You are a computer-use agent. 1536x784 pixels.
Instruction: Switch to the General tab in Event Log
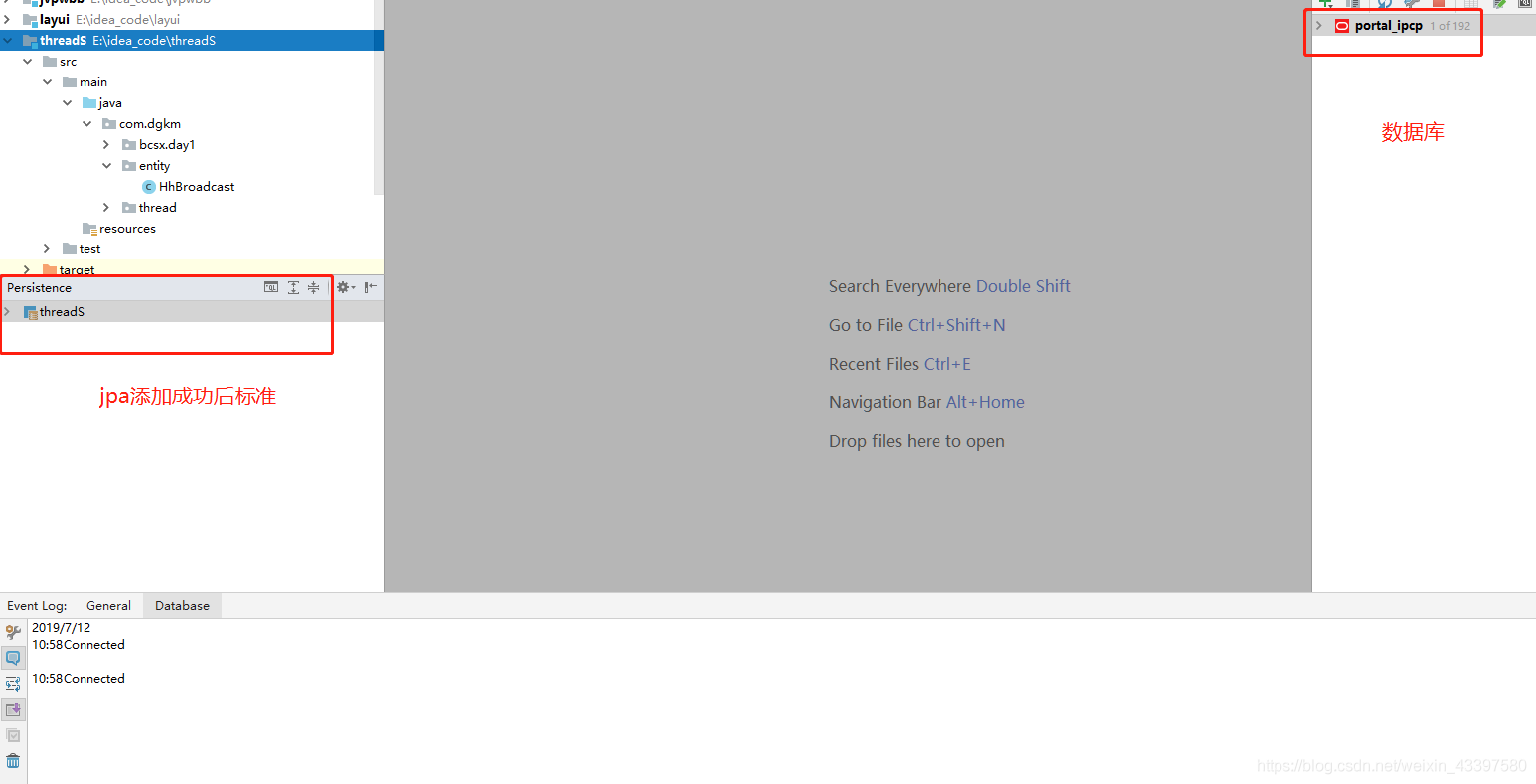108,606
